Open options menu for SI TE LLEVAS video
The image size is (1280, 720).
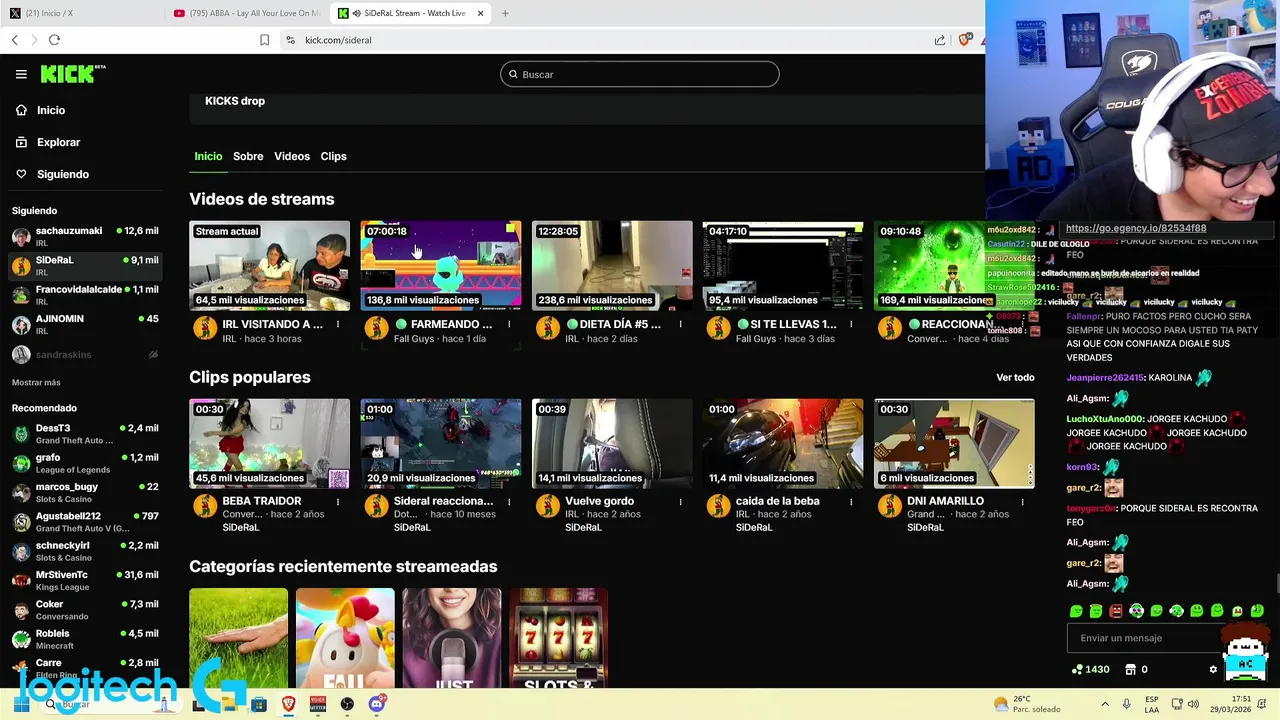pos(851,324)
